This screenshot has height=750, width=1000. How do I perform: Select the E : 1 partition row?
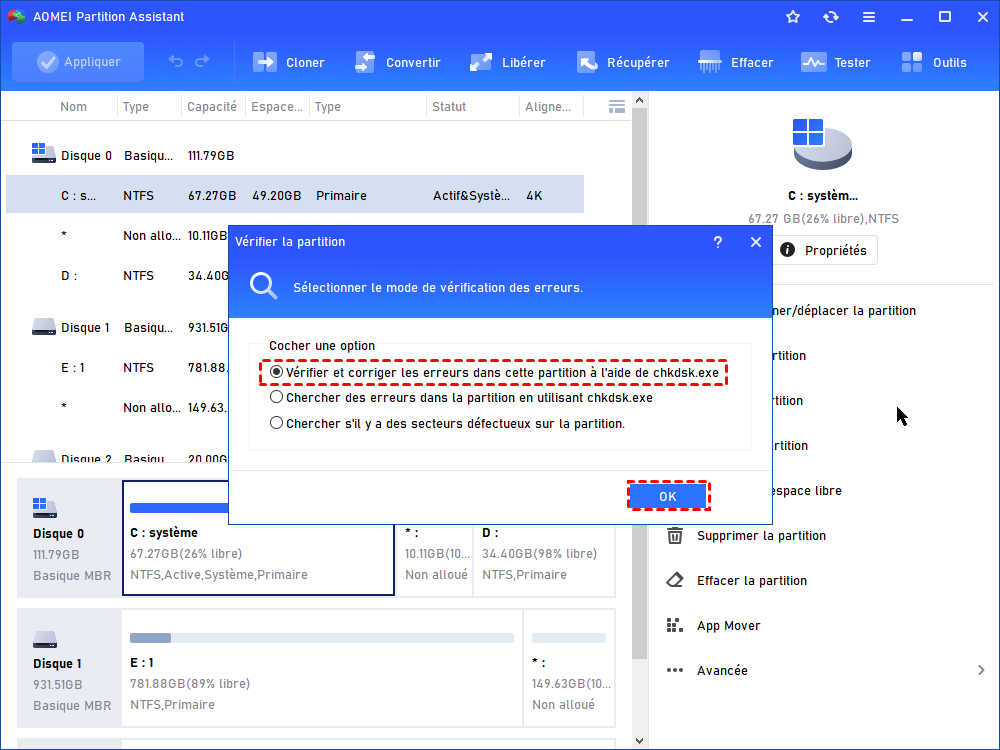[117, 367]
